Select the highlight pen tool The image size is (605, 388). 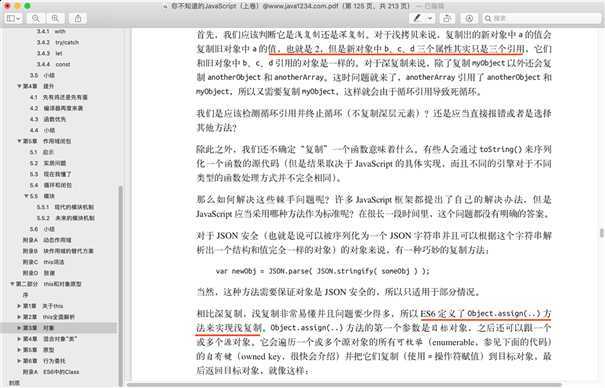[417, 19]
